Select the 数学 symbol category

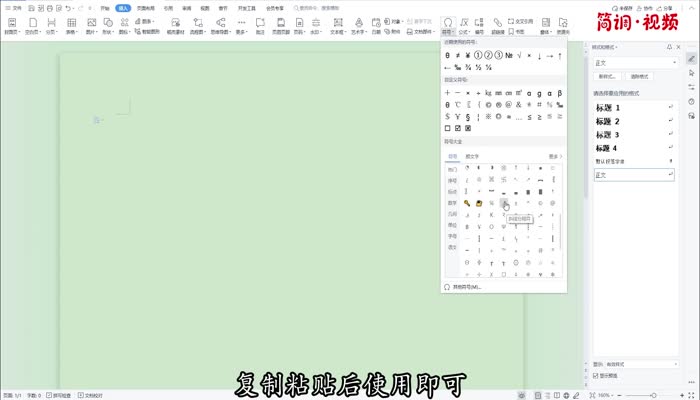(x=452, y=203)
